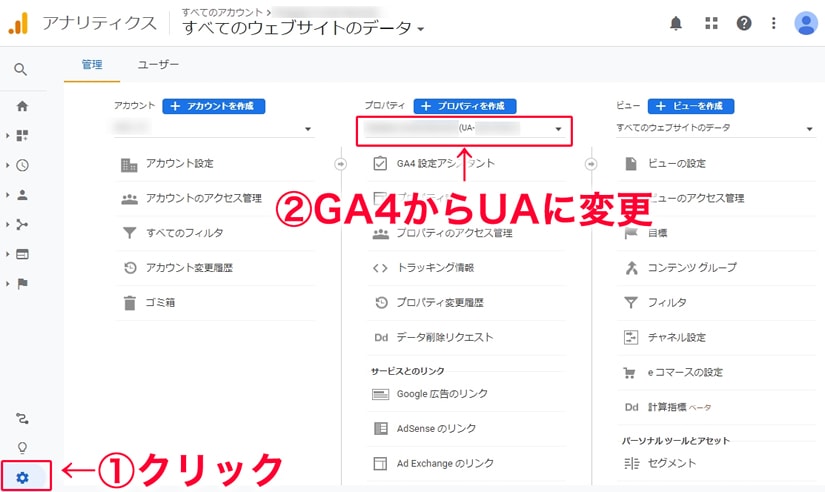Expand Behavior section arrow in sidebar
Image resolution: width=825 pixels, height=492 pixels.
coord(7,254)
